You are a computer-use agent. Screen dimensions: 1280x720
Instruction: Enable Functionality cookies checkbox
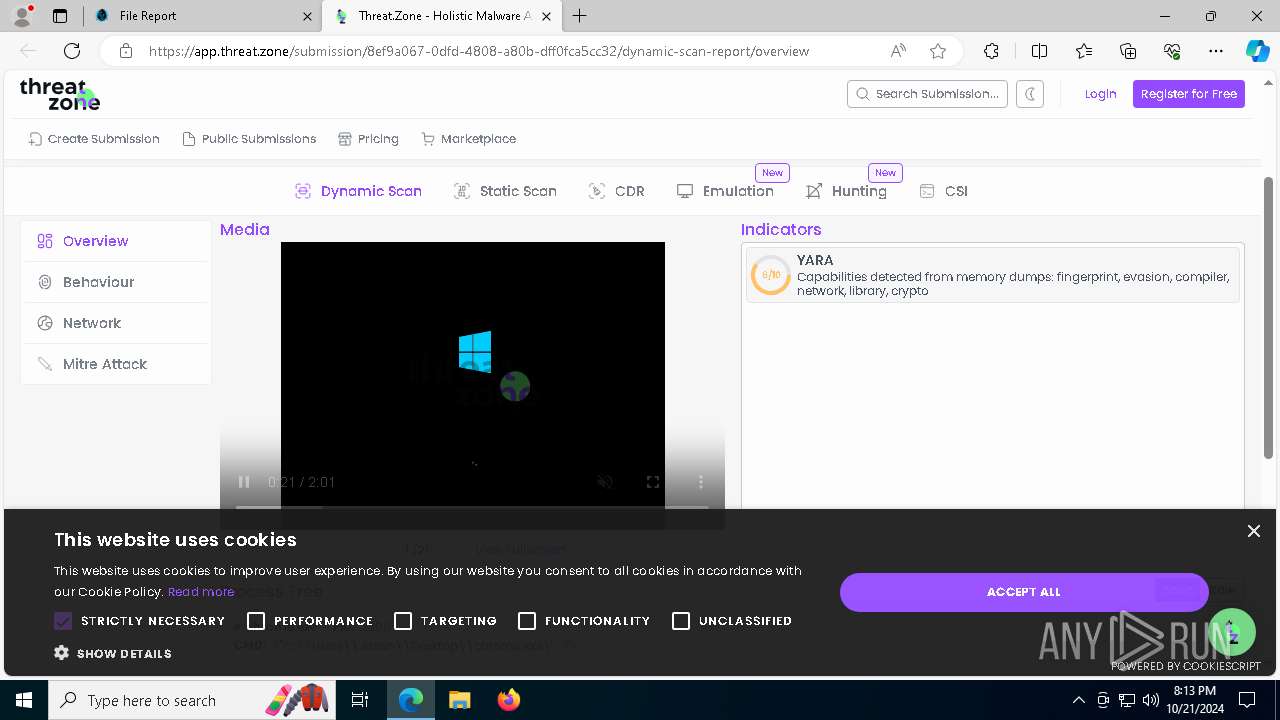coord(527,621)
